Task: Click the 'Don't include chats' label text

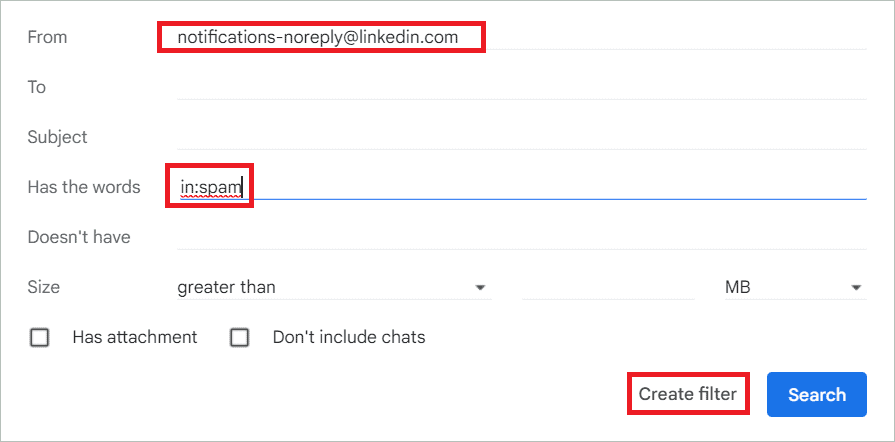Action: [x=349, y=337]
